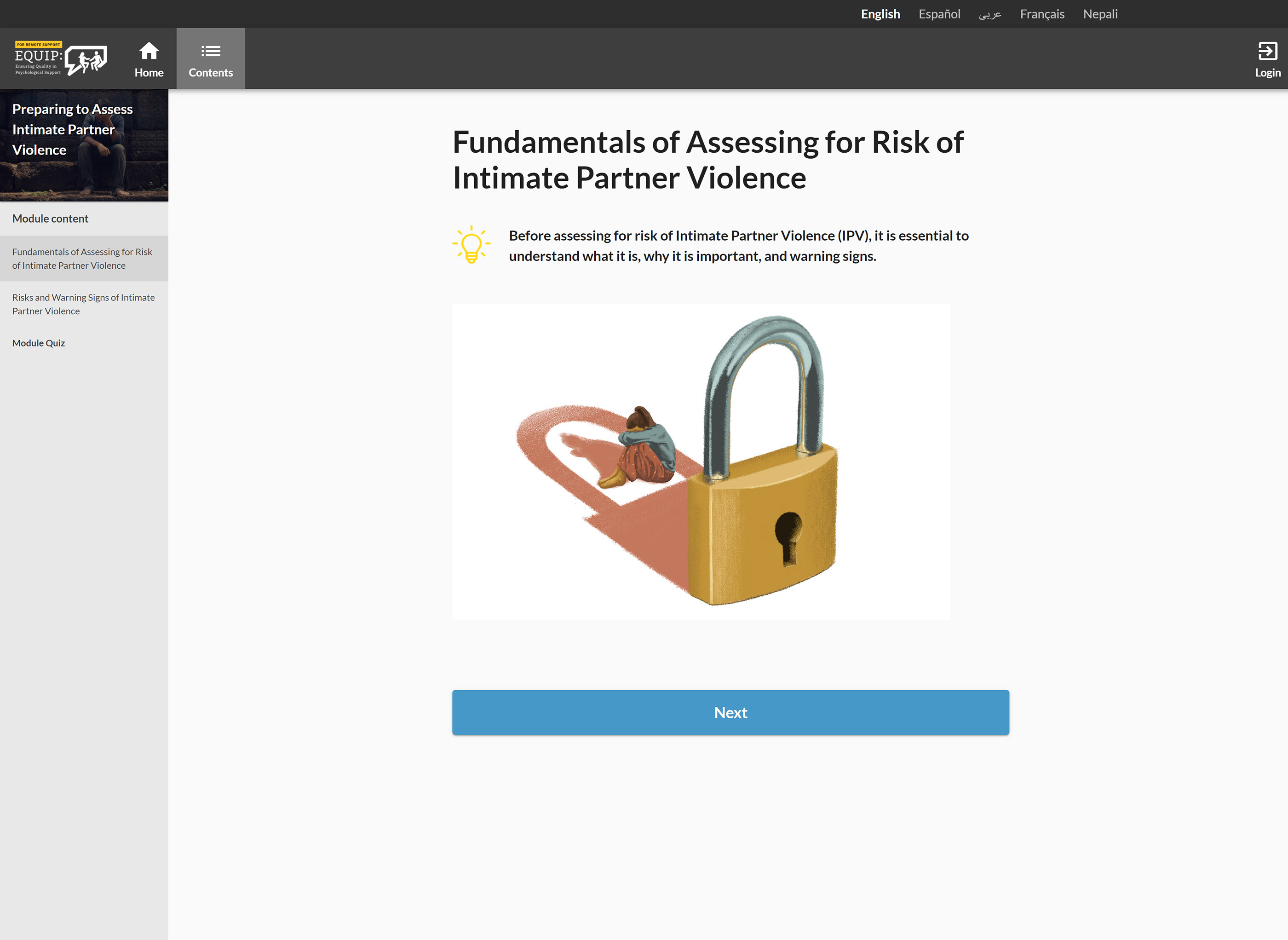Click the Login label text
1288x940 pixels.
[x=1267, y=73]
